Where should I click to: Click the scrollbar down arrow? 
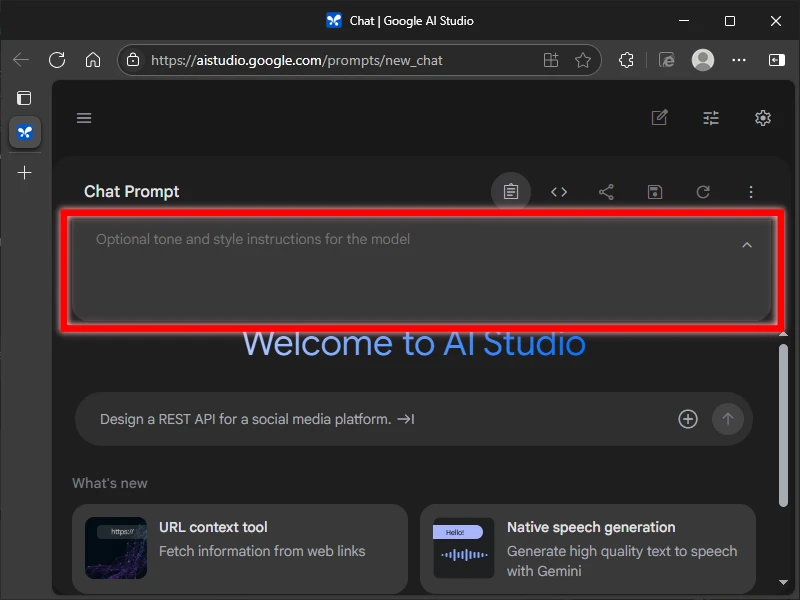pos(783,582)
